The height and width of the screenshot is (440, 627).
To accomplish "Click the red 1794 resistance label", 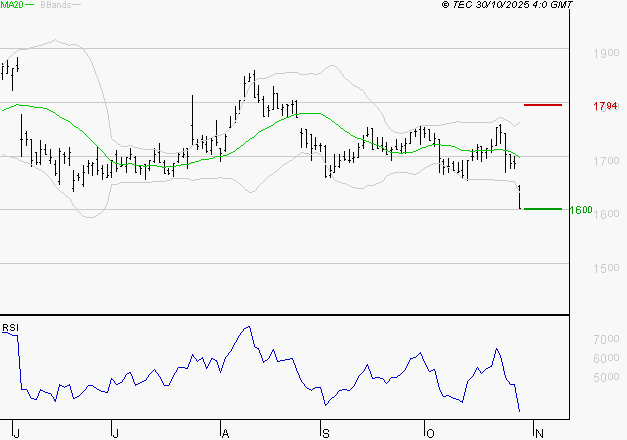I will (x=605, y=106).
